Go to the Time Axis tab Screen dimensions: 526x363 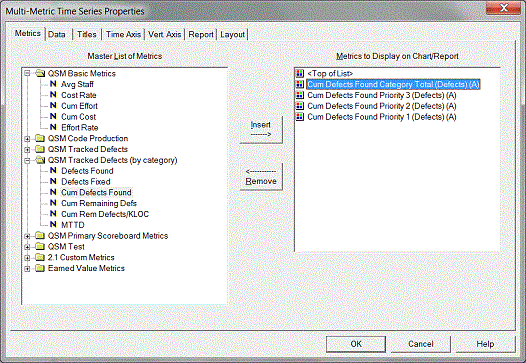[123, 34]
